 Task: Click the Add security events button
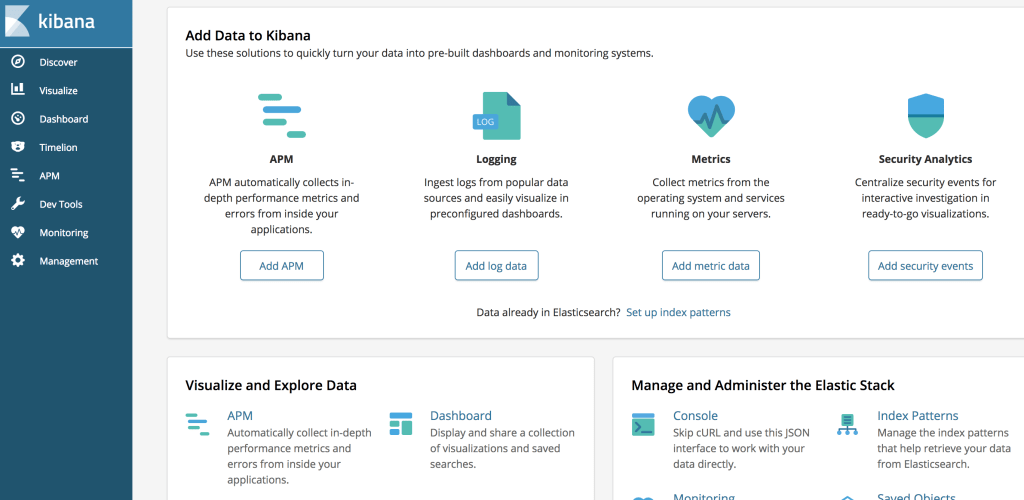(x=925, y=266)
